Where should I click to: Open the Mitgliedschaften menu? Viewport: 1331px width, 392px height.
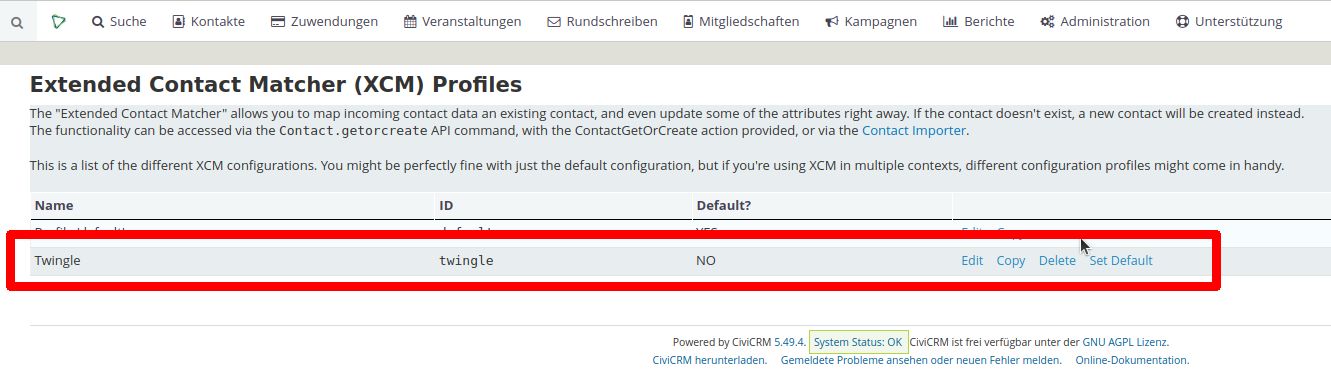coord(741,21)
